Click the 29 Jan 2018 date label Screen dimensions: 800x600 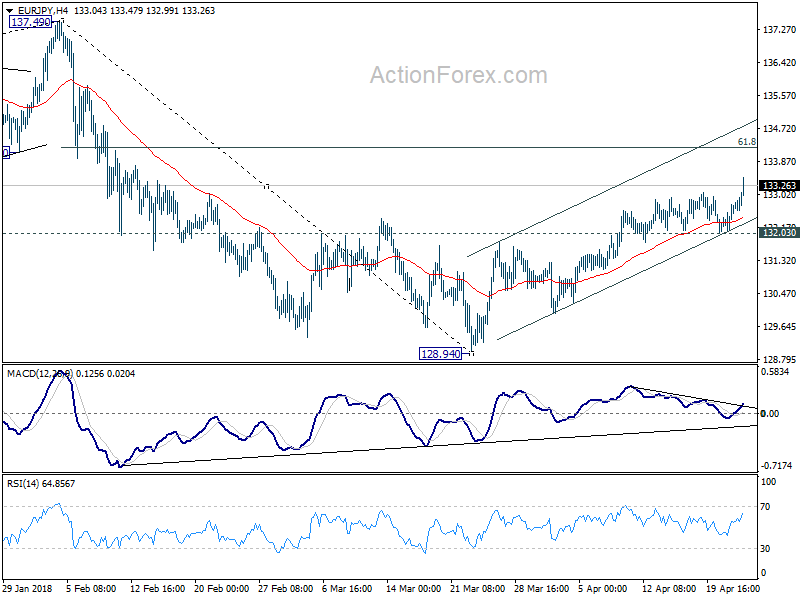28,589
